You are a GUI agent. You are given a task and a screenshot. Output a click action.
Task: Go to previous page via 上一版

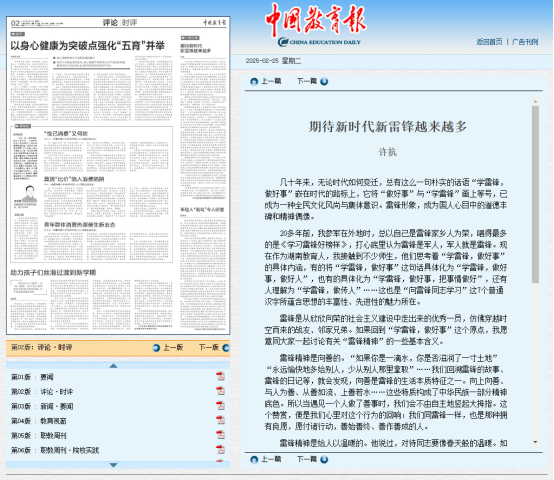(x=173, y=348)
